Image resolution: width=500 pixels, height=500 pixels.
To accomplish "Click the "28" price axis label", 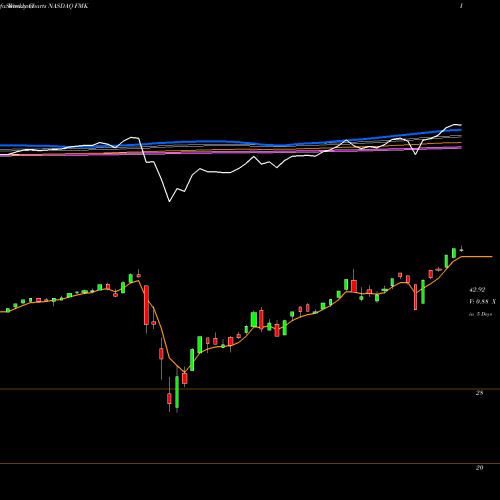I will point(479,393).
